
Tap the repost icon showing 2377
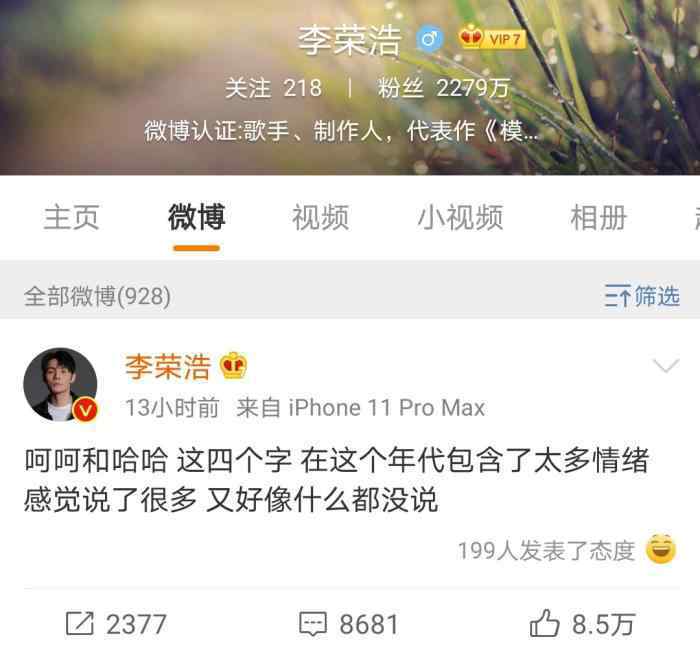(80, 623)
